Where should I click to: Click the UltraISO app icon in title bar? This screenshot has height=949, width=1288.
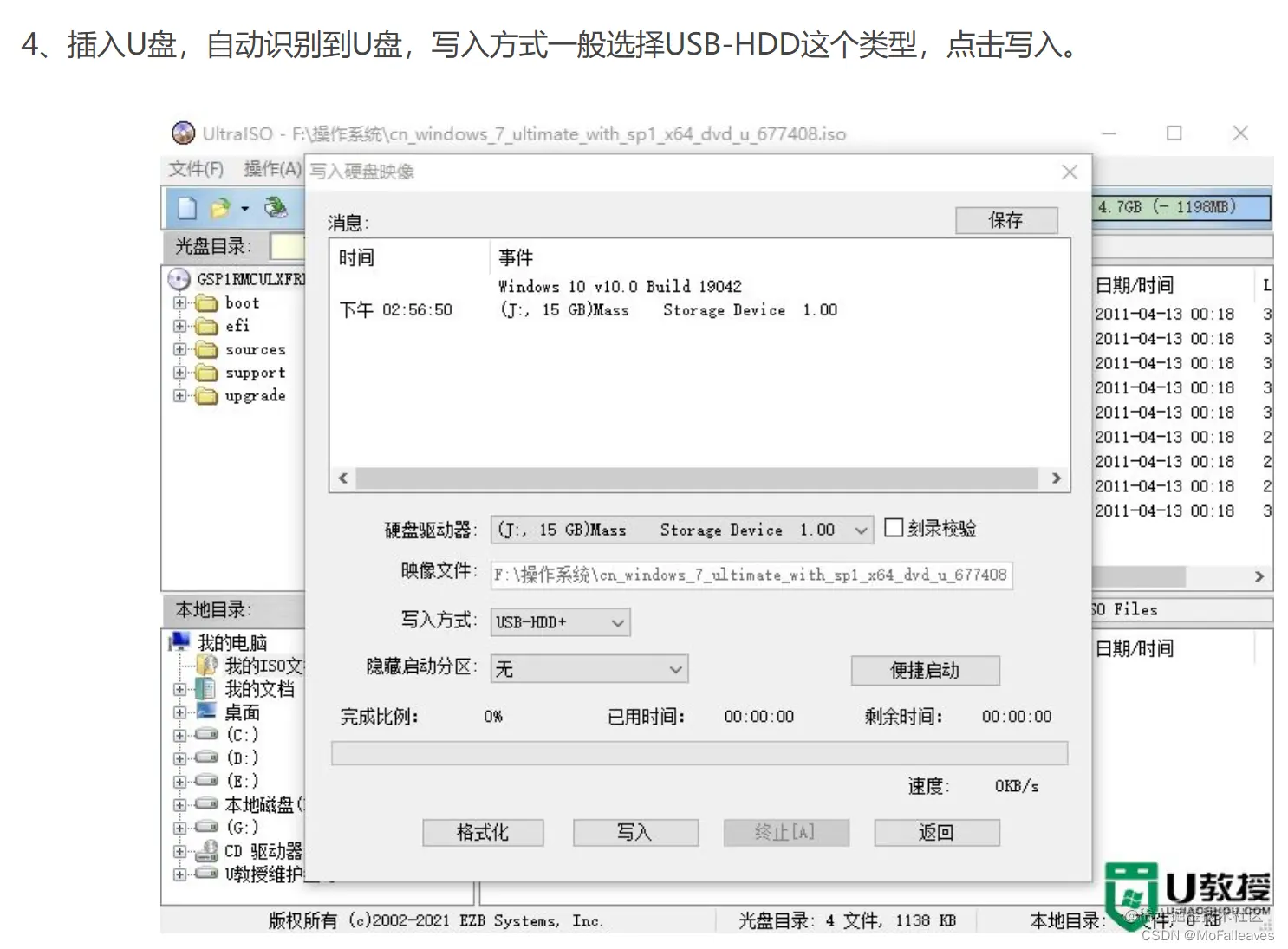183,133
